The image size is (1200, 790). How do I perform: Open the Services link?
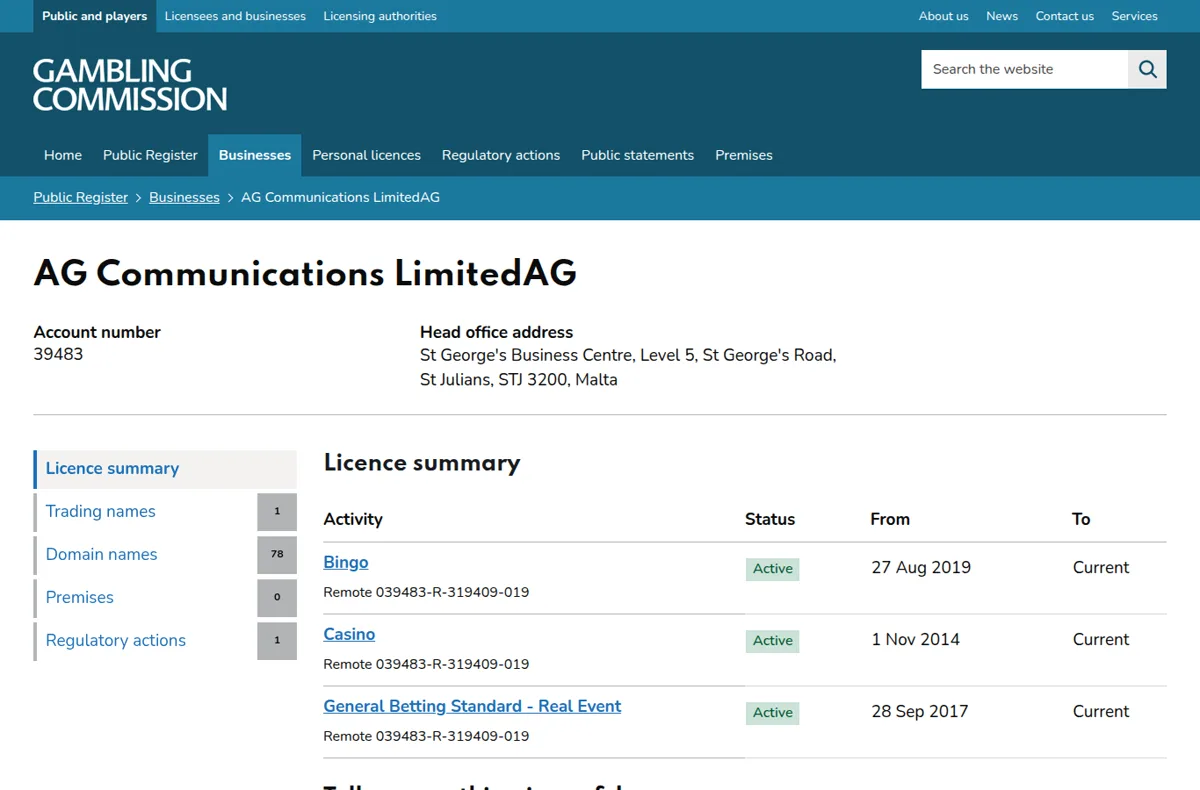[1135, 16]
